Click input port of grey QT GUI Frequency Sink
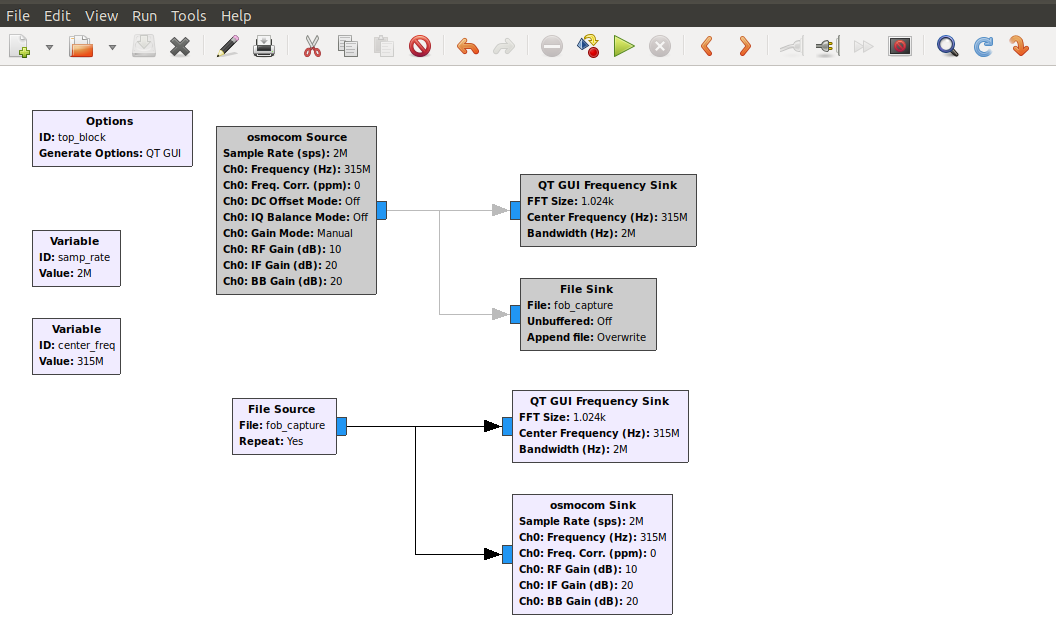1056x636 pixels. [x=515, y=210]
